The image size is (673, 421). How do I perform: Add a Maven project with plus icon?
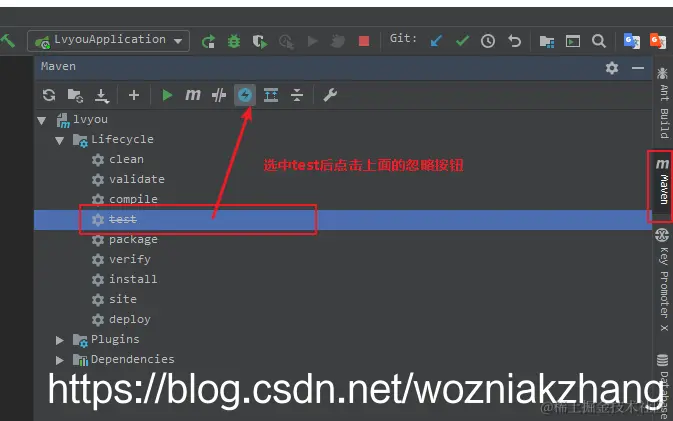(134, 95)
